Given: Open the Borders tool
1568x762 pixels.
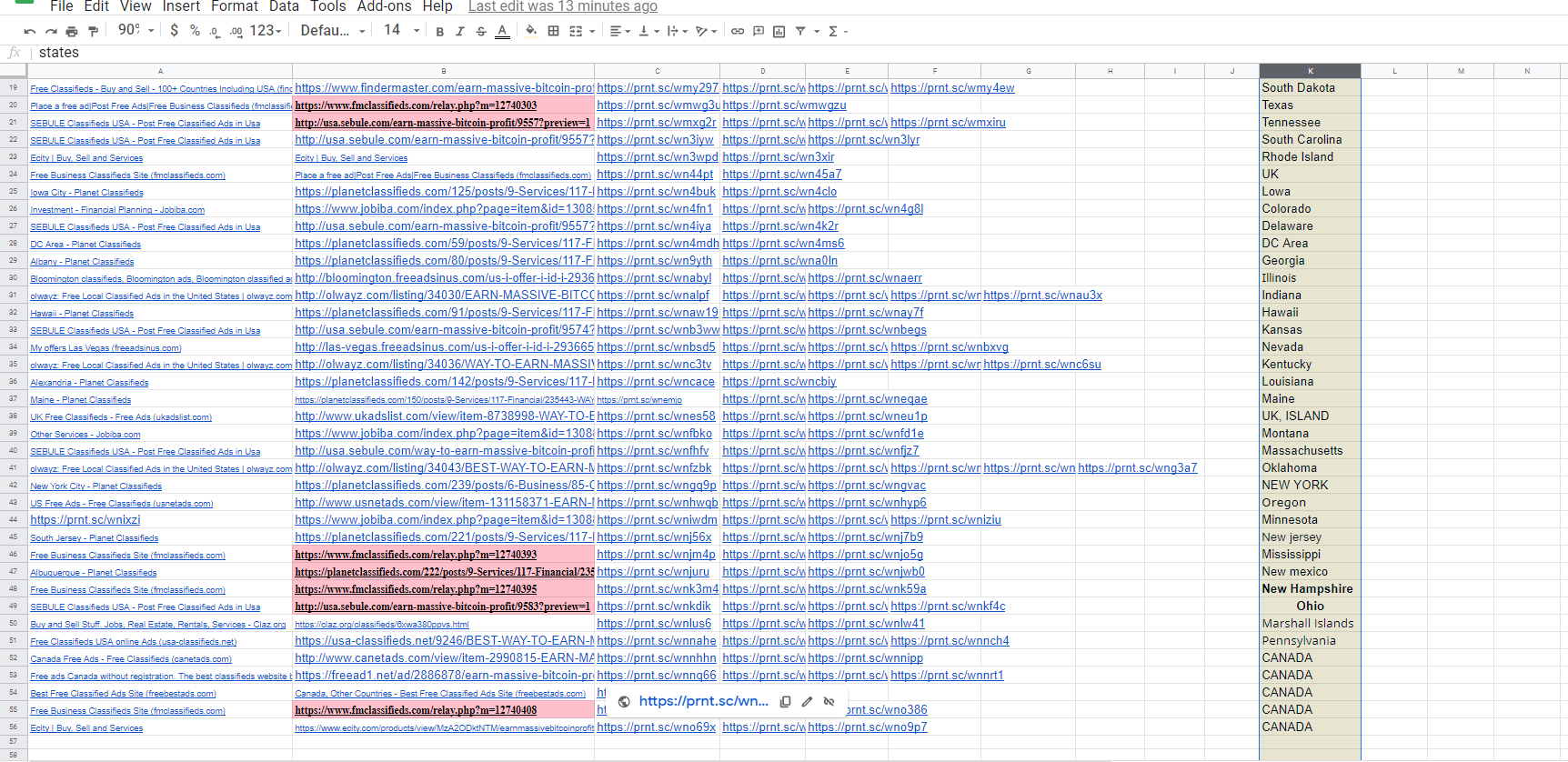Looking at the screenshot, I should [553, 31].
